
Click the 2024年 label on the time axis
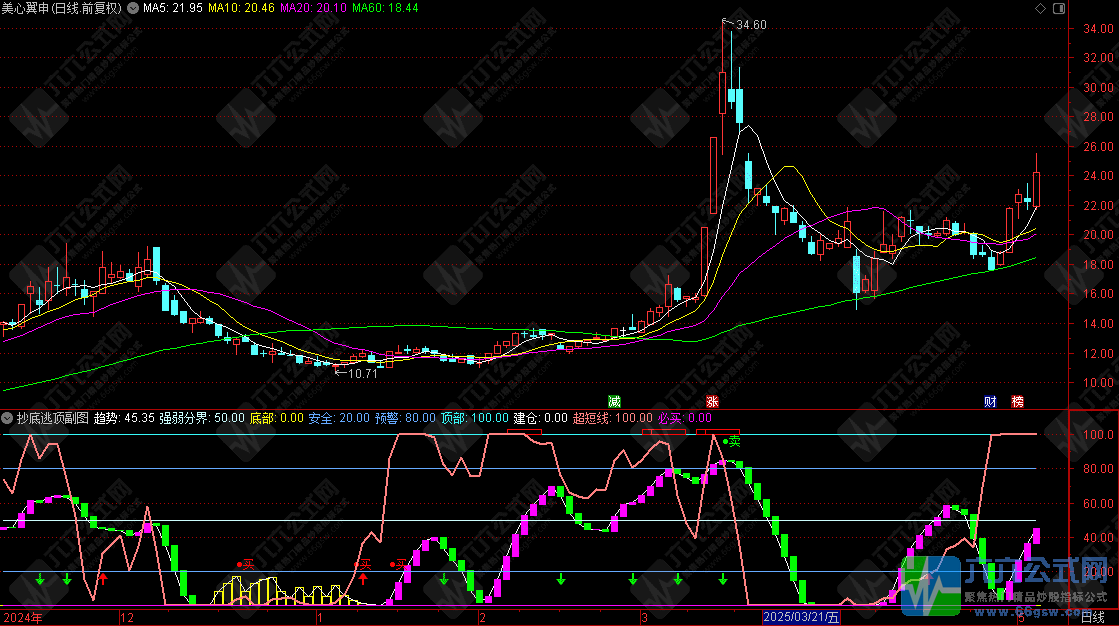24,618
